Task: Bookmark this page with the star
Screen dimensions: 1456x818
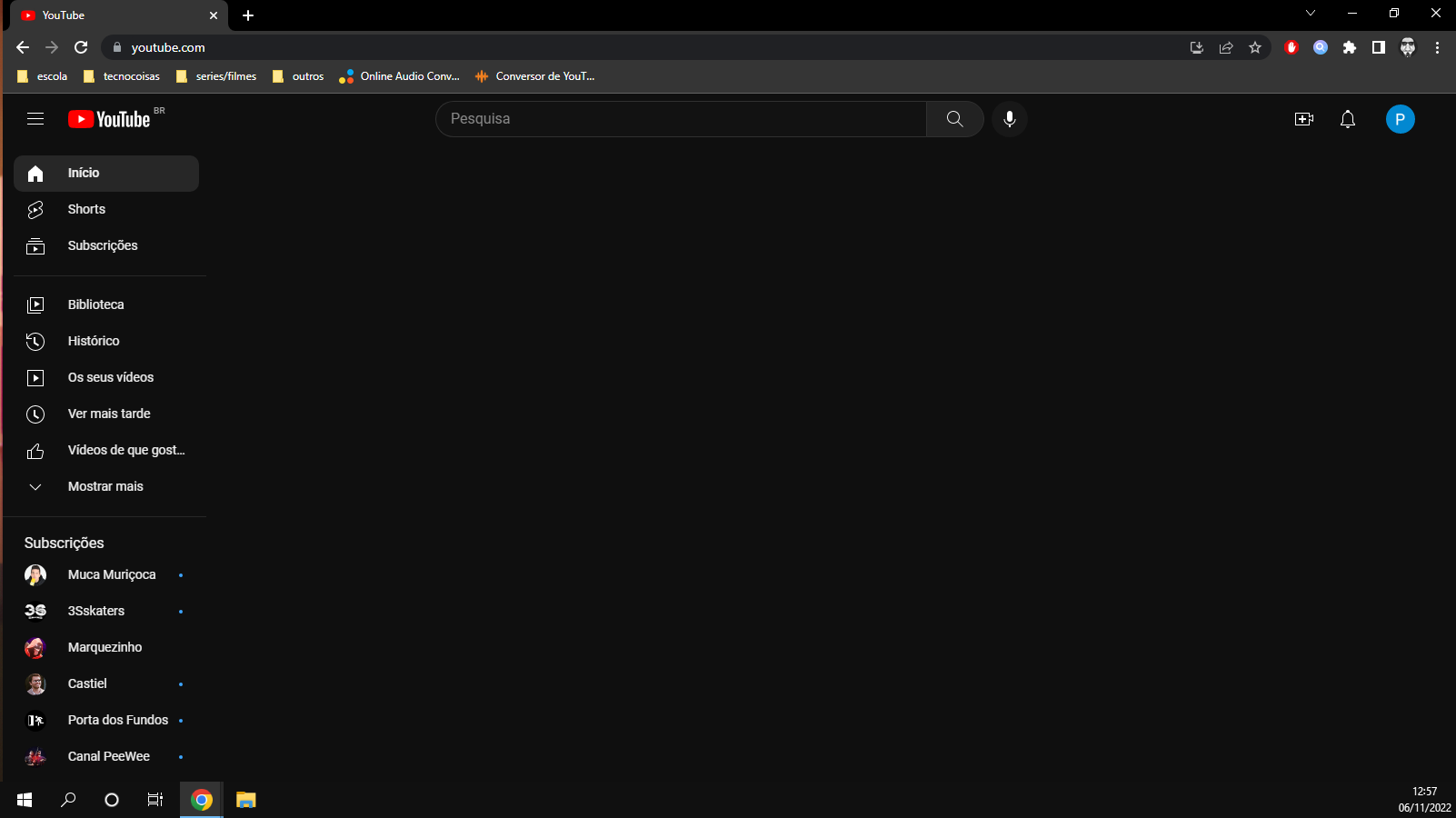Action: (x=1255, y=47)
